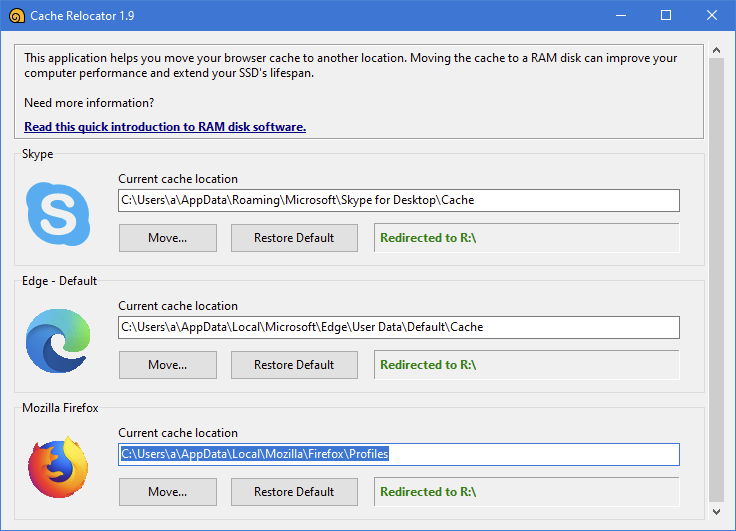The height and width of the screenshot is (531, 736).
Task: Click the Cache Relocator title bar app icon
Action: pyautogui.click(x=16, y=16)
